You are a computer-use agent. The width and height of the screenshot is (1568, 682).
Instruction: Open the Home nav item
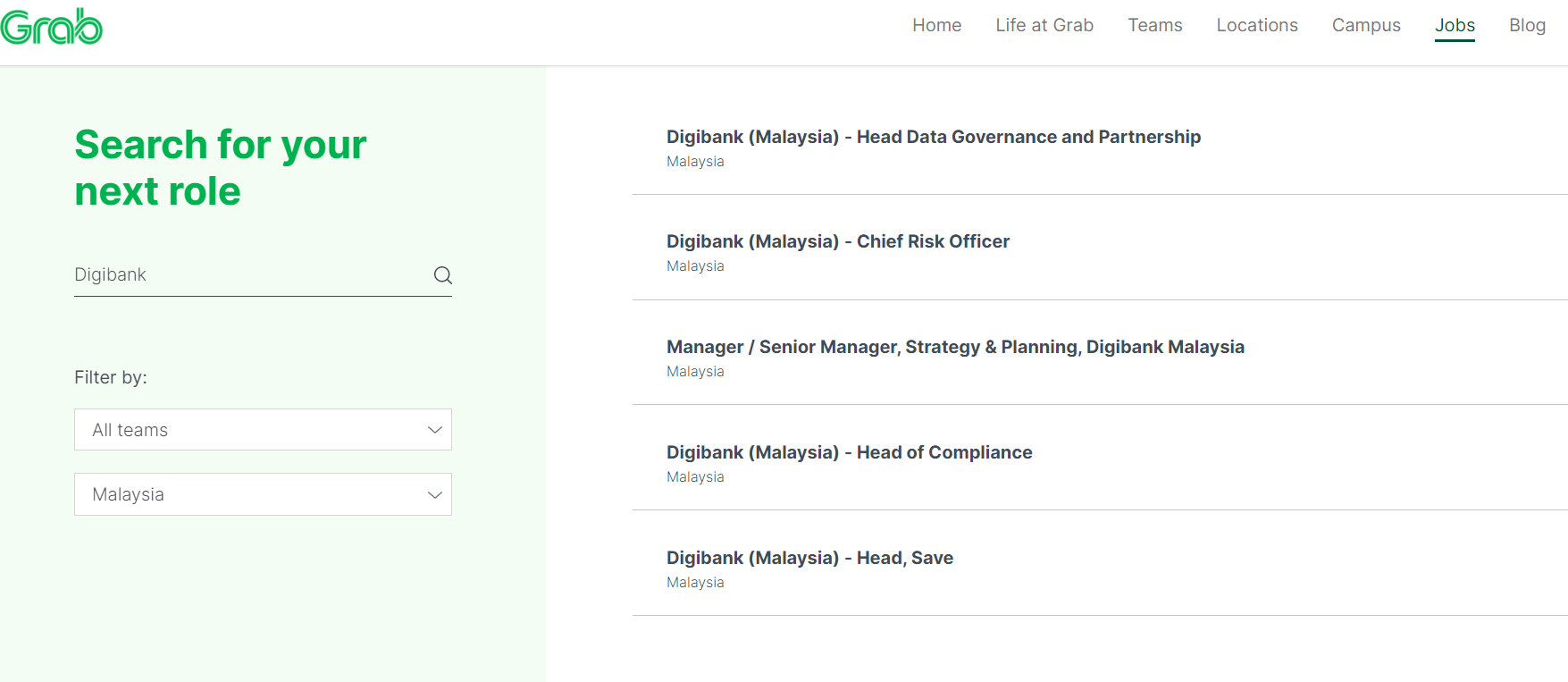pos(936,25)
